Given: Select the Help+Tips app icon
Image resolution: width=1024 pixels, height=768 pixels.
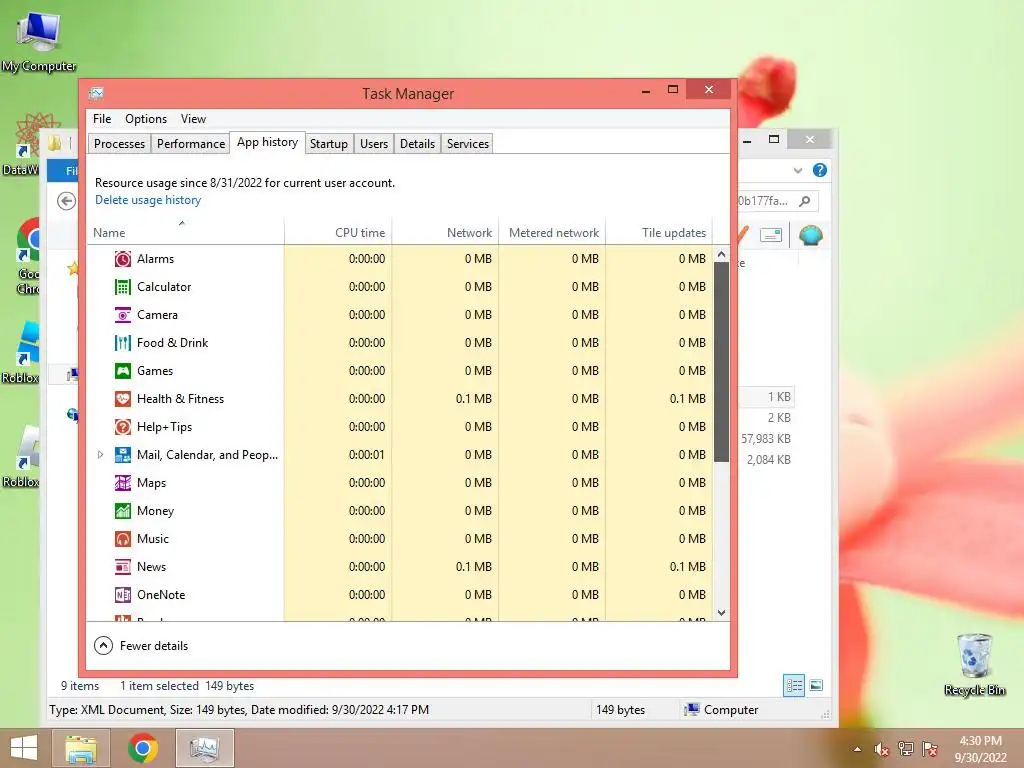Looking at the screenshot, I should [x=123, y=427].
